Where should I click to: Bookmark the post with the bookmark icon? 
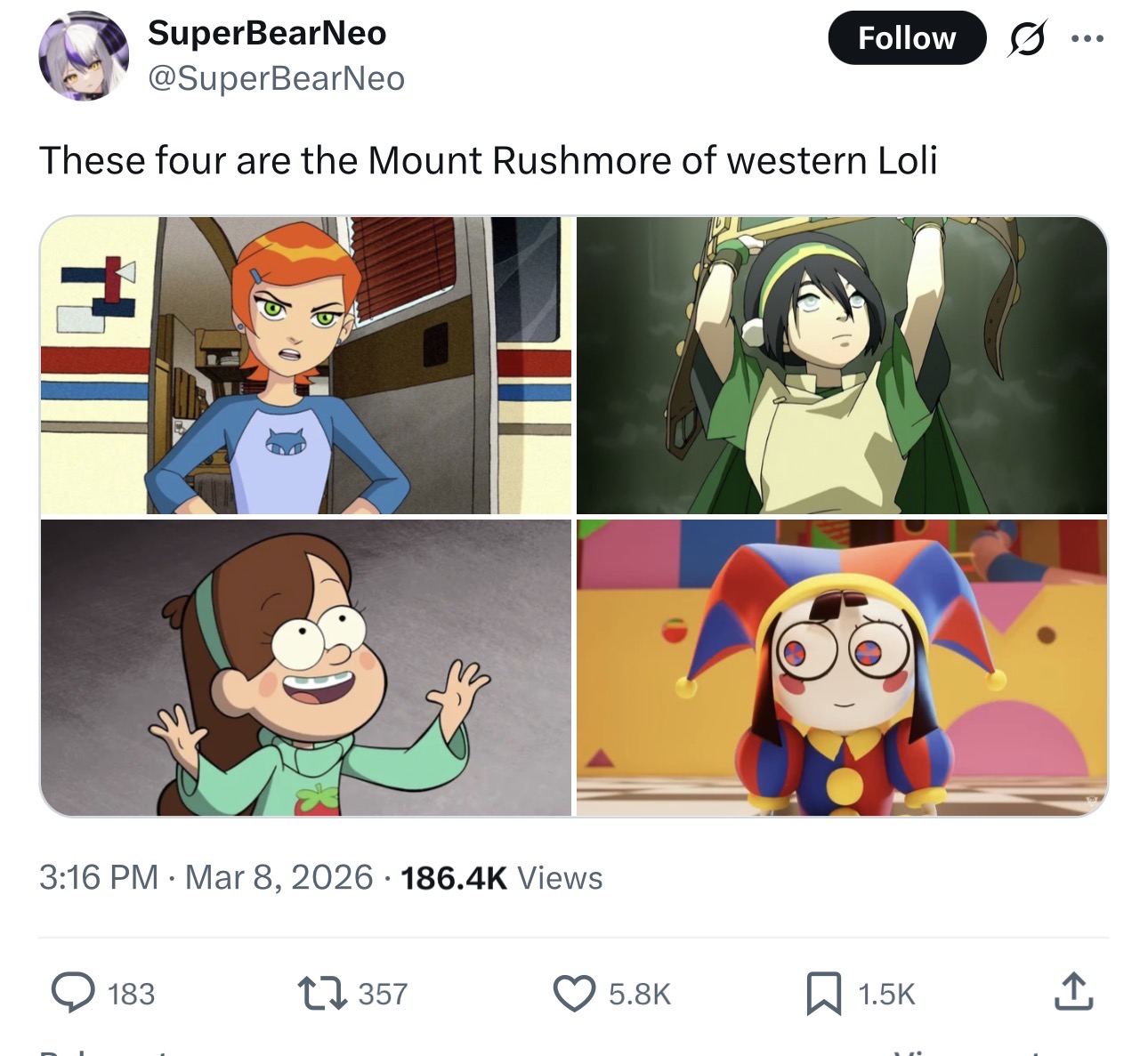pos(823,993)
